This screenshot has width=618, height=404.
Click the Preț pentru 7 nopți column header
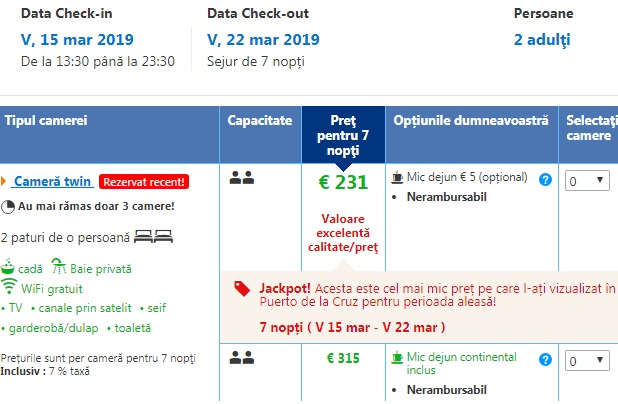tap(341, 134)
